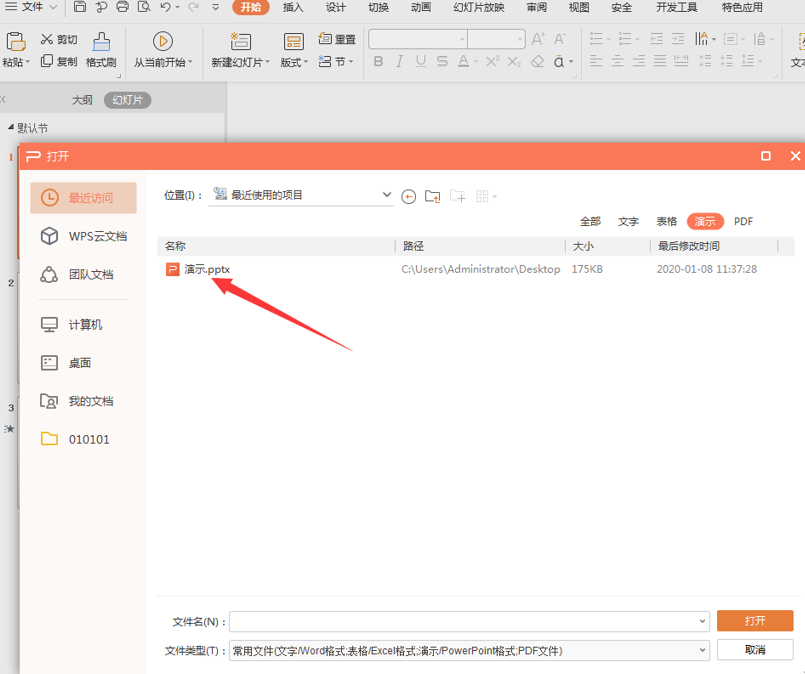Start slideshow from current slide icon
This screenshot has height=674, width=805.
[x=163, y=41]
